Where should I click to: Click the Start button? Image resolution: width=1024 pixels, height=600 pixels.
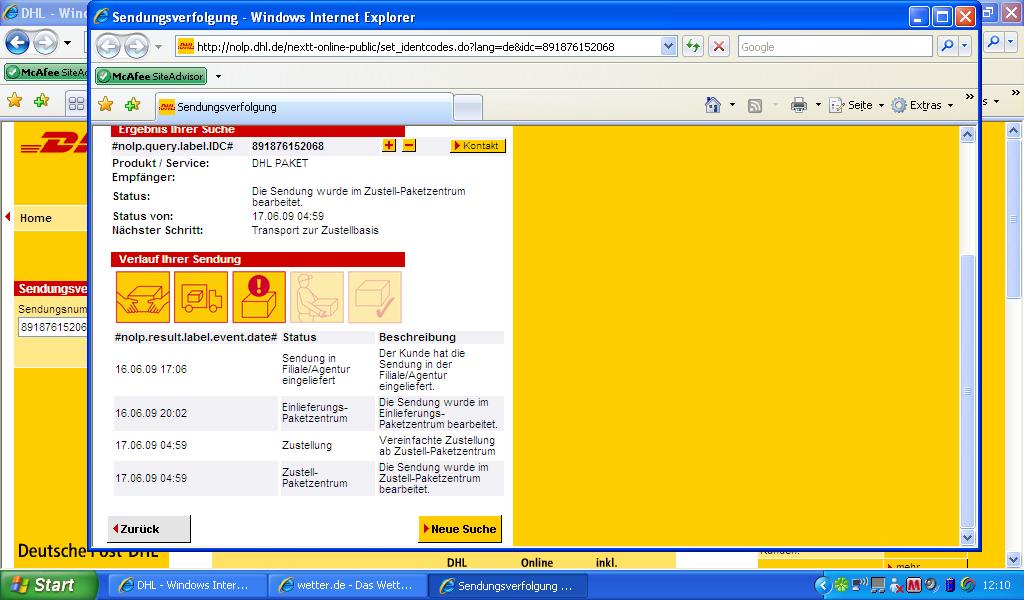coord(48,585)
